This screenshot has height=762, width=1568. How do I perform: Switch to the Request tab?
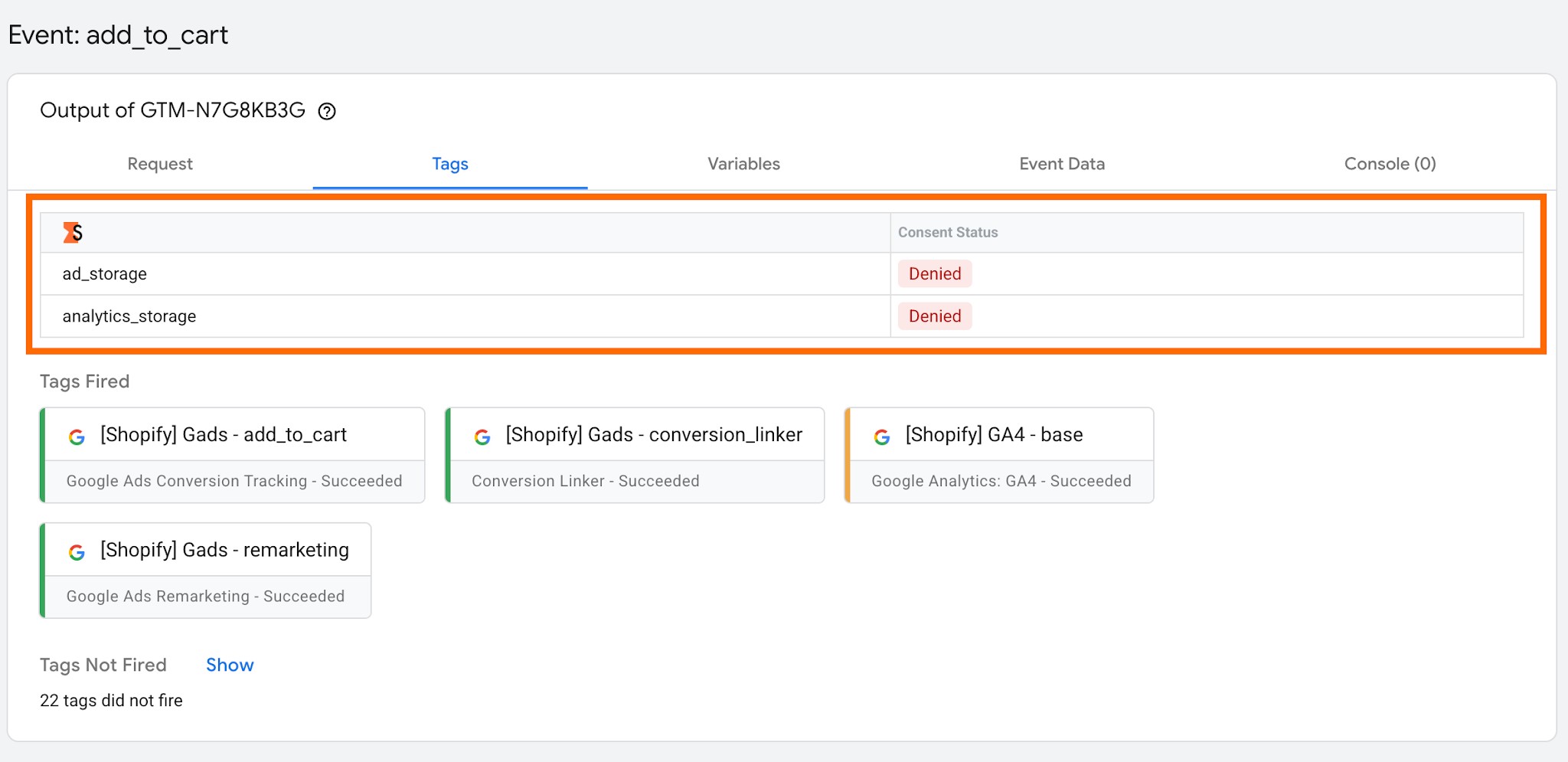tap(160, 164)
